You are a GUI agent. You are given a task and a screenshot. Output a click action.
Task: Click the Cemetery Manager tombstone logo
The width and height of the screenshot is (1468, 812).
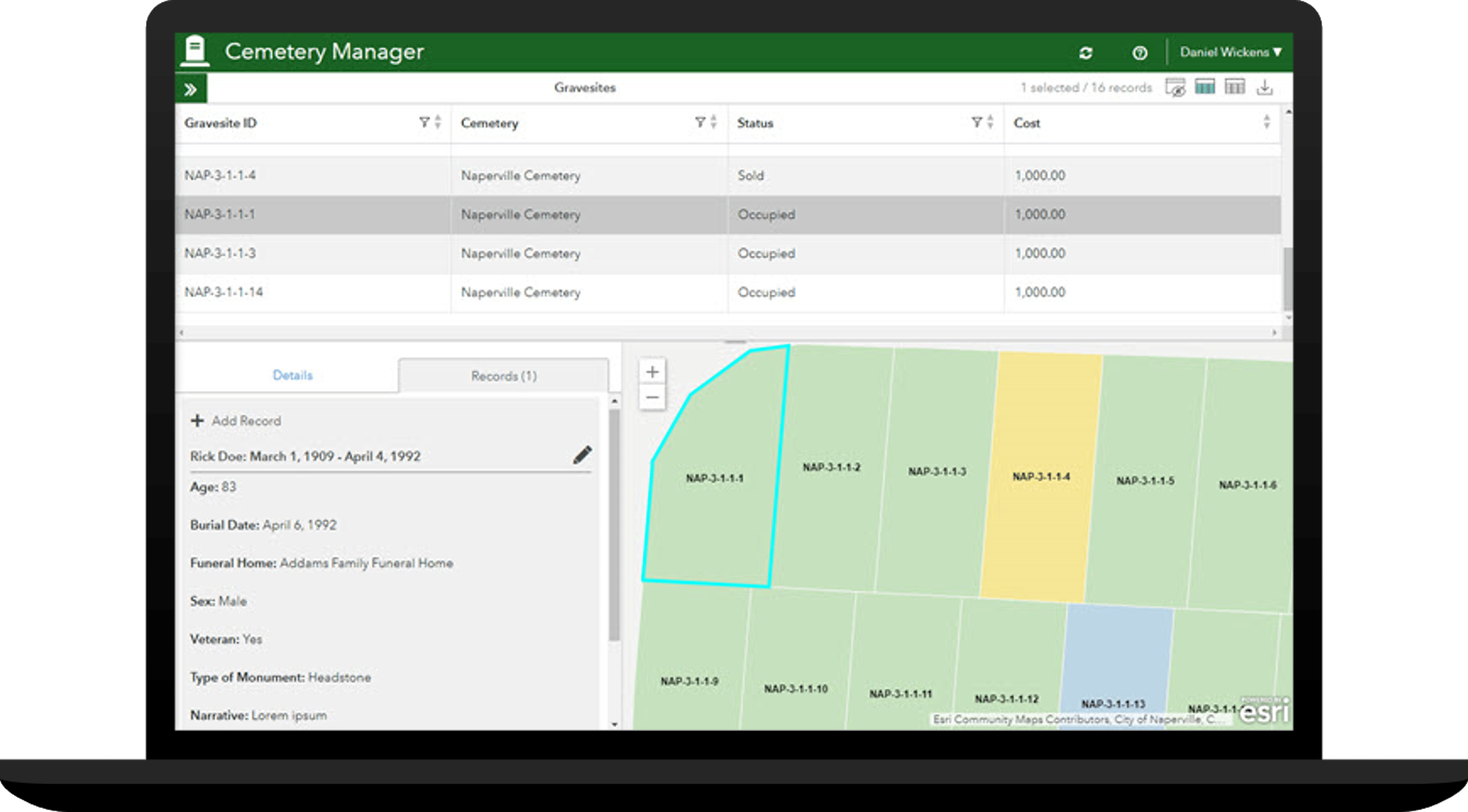pyautogui.click(x=195, y=51)
